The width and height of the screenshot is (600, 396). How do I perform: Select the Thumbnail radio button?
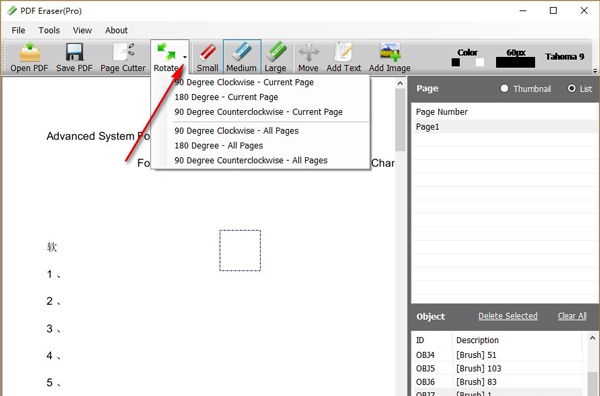tap(504, 88)
